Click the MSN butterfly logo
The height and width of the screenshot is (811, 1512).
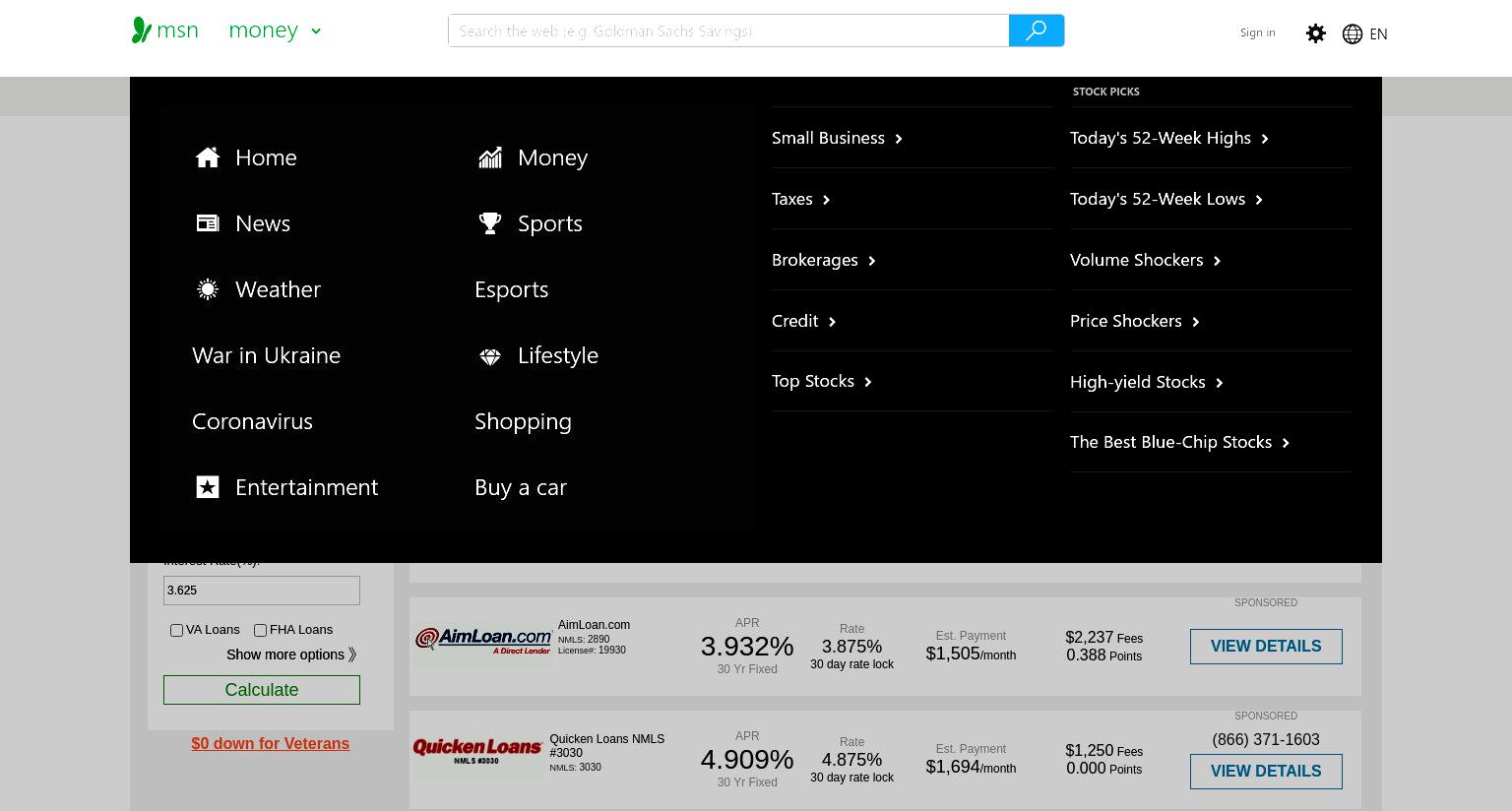[142, 31]
